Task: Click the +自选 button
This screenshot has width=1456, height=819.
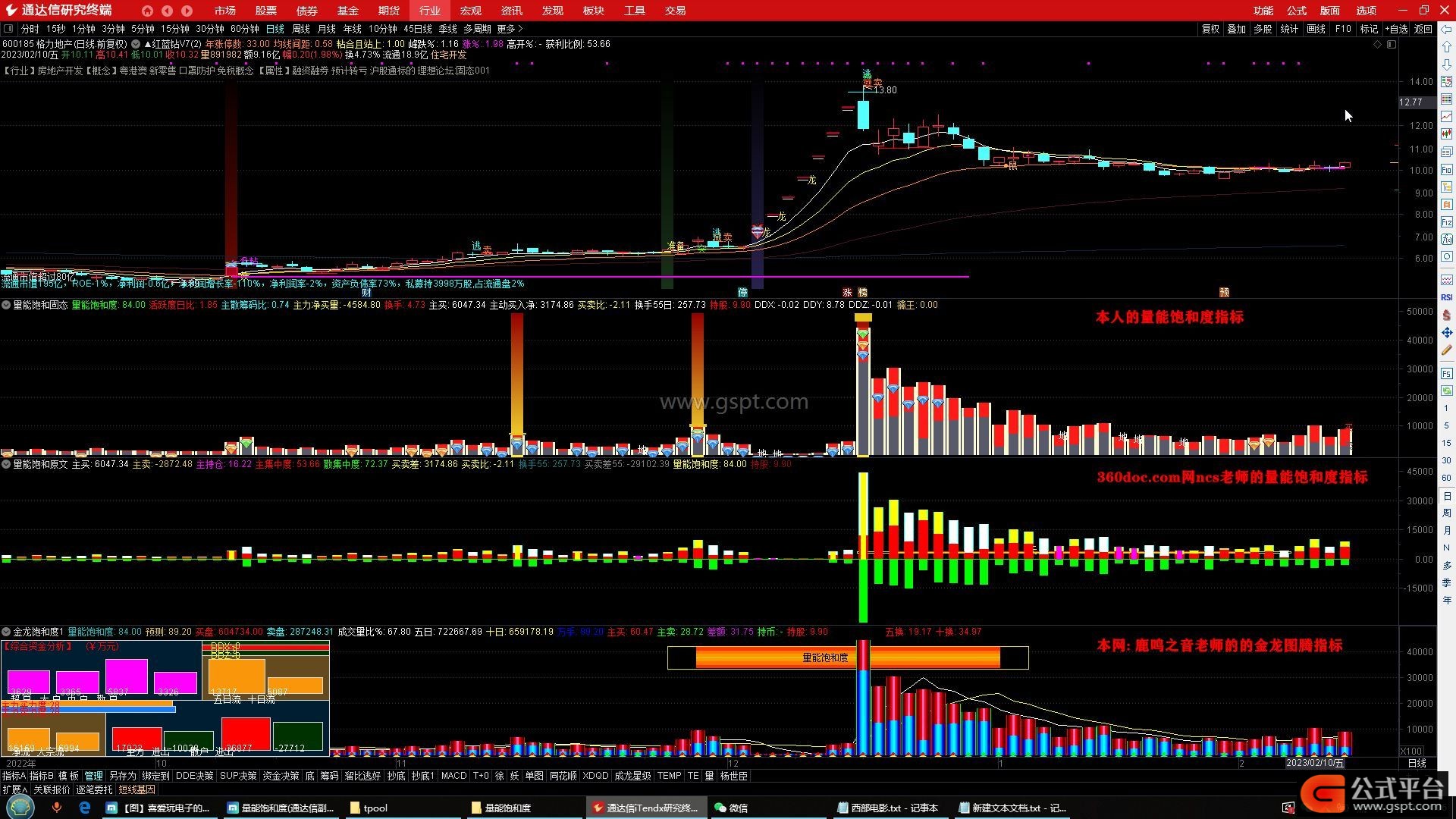Action: 1396,29
